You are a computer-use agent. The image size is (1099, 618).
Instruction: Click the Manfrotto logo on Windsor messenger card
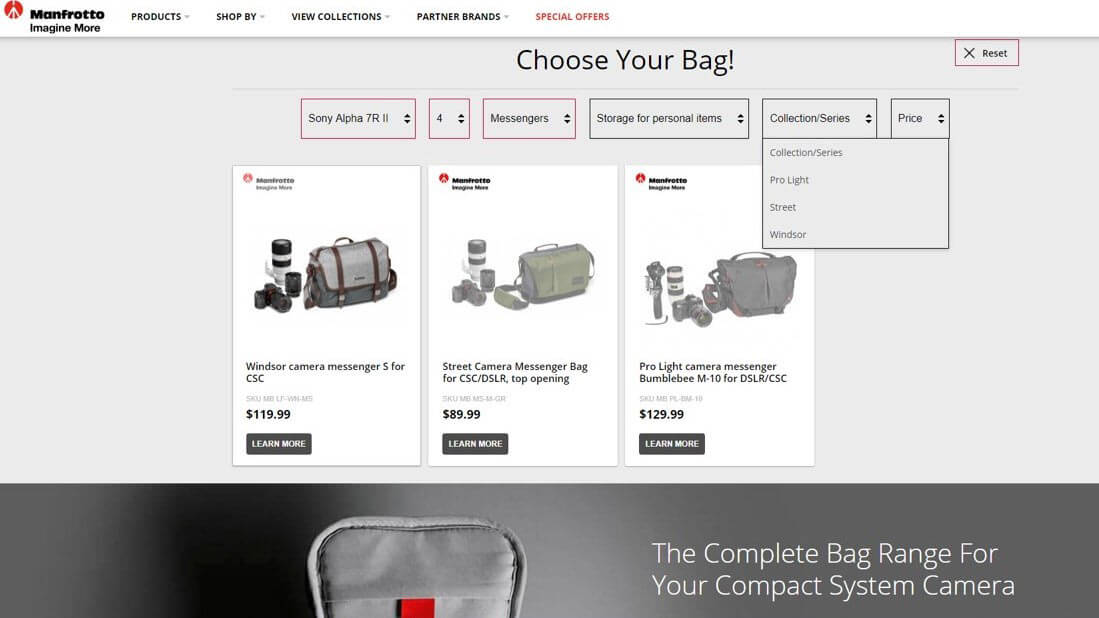268,181
